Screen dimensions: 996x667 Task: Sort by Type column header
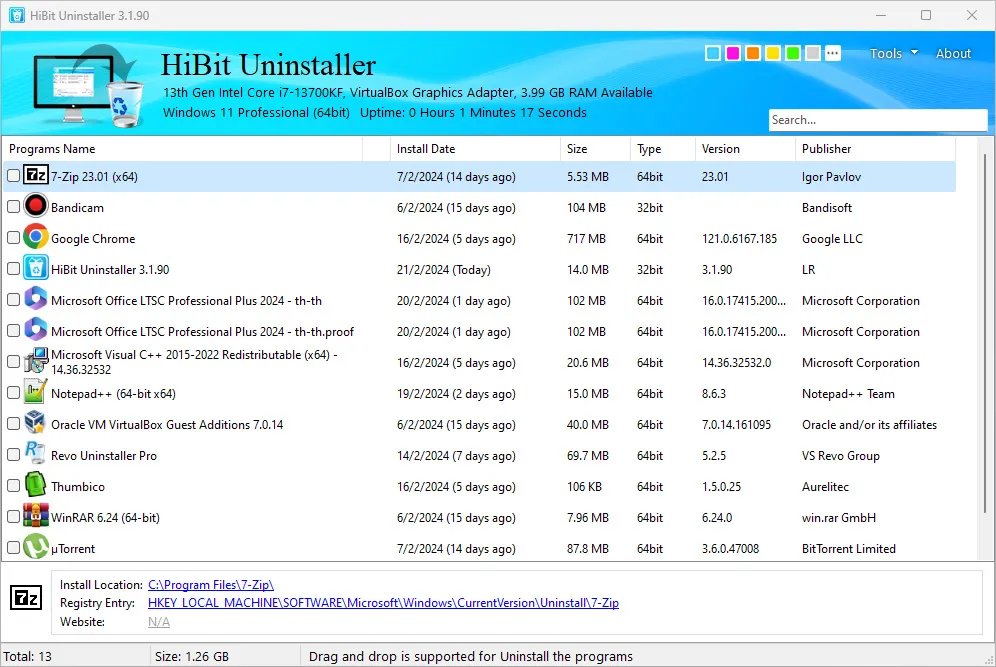point(663,149)
